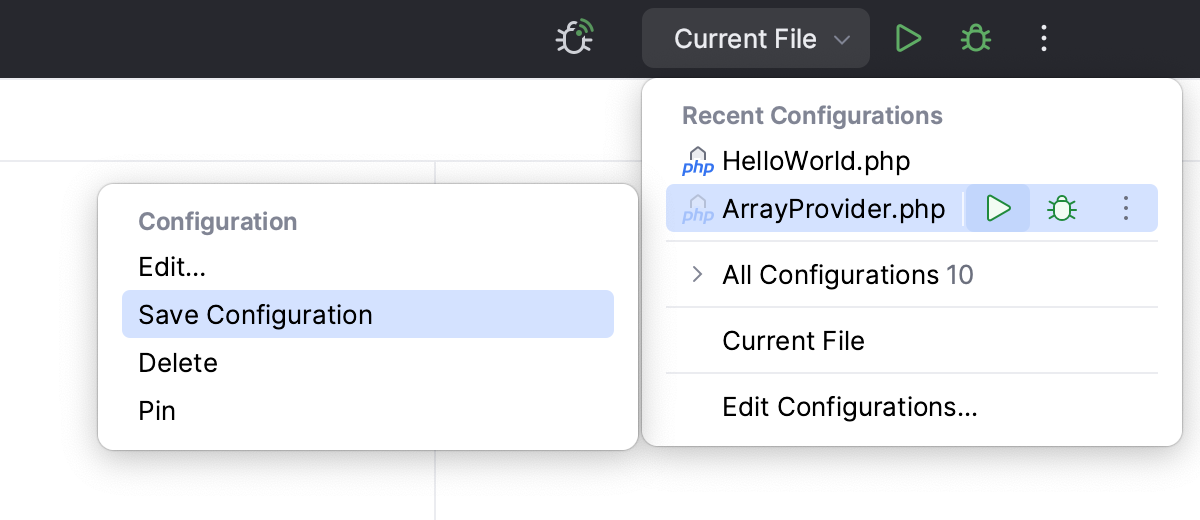Viewport: 1200px width, 520px height.
Task: Click the green Run button in the toolbar
Action: [x=908, y=39]
